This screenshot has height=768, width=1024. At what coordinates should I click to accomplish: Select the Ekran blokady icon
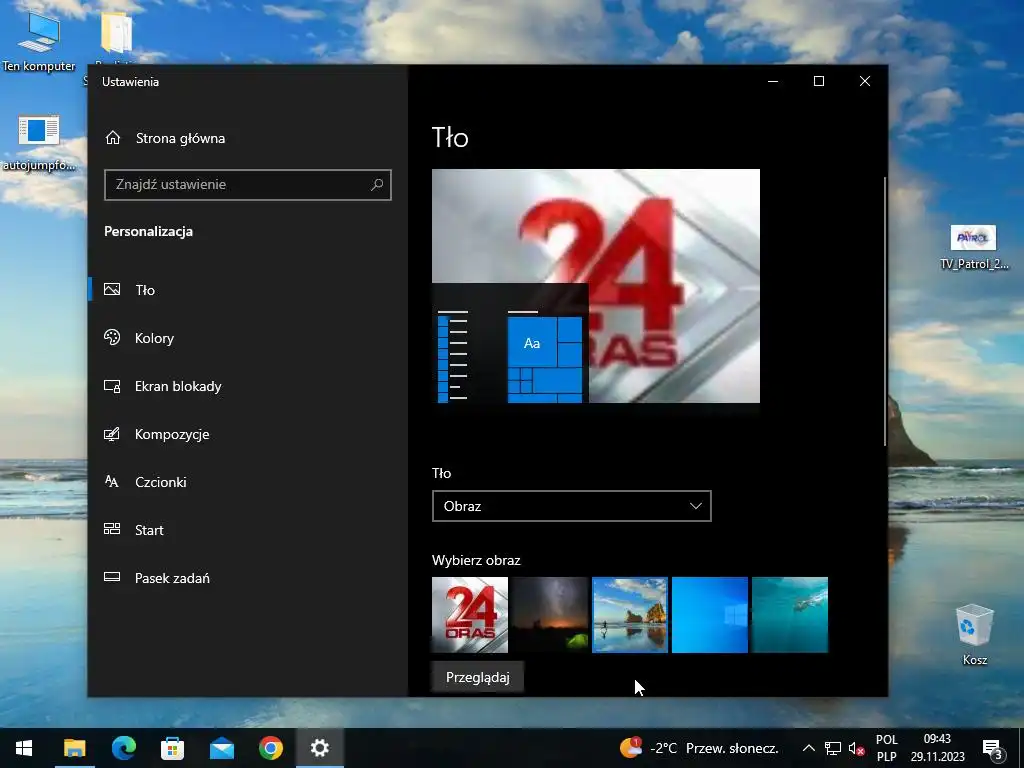click(x=112, y=386)
